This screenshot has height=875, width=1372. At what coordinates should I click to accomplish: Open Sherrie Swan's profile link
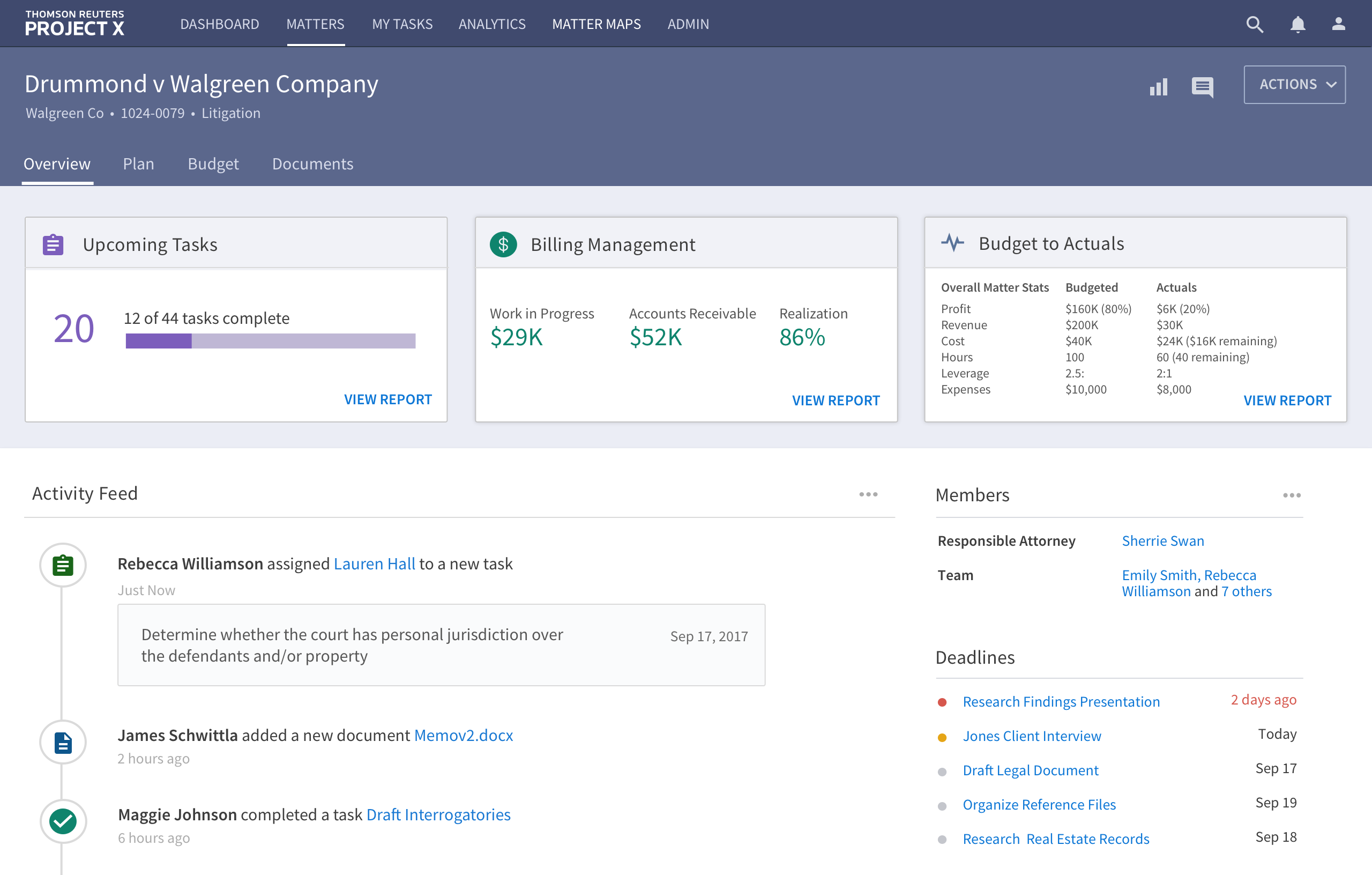(1162, 541)
